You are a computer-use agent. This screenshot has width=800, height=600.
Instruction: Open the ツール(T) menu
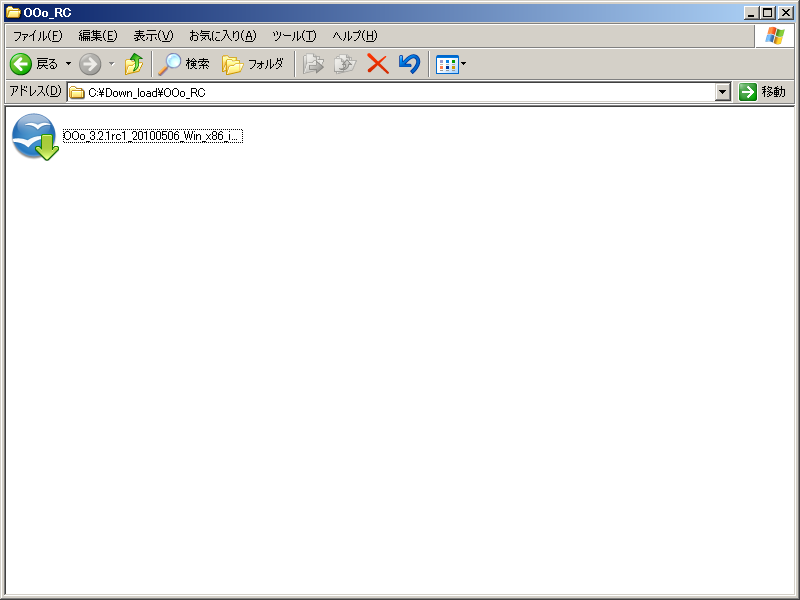pos(294,36)
